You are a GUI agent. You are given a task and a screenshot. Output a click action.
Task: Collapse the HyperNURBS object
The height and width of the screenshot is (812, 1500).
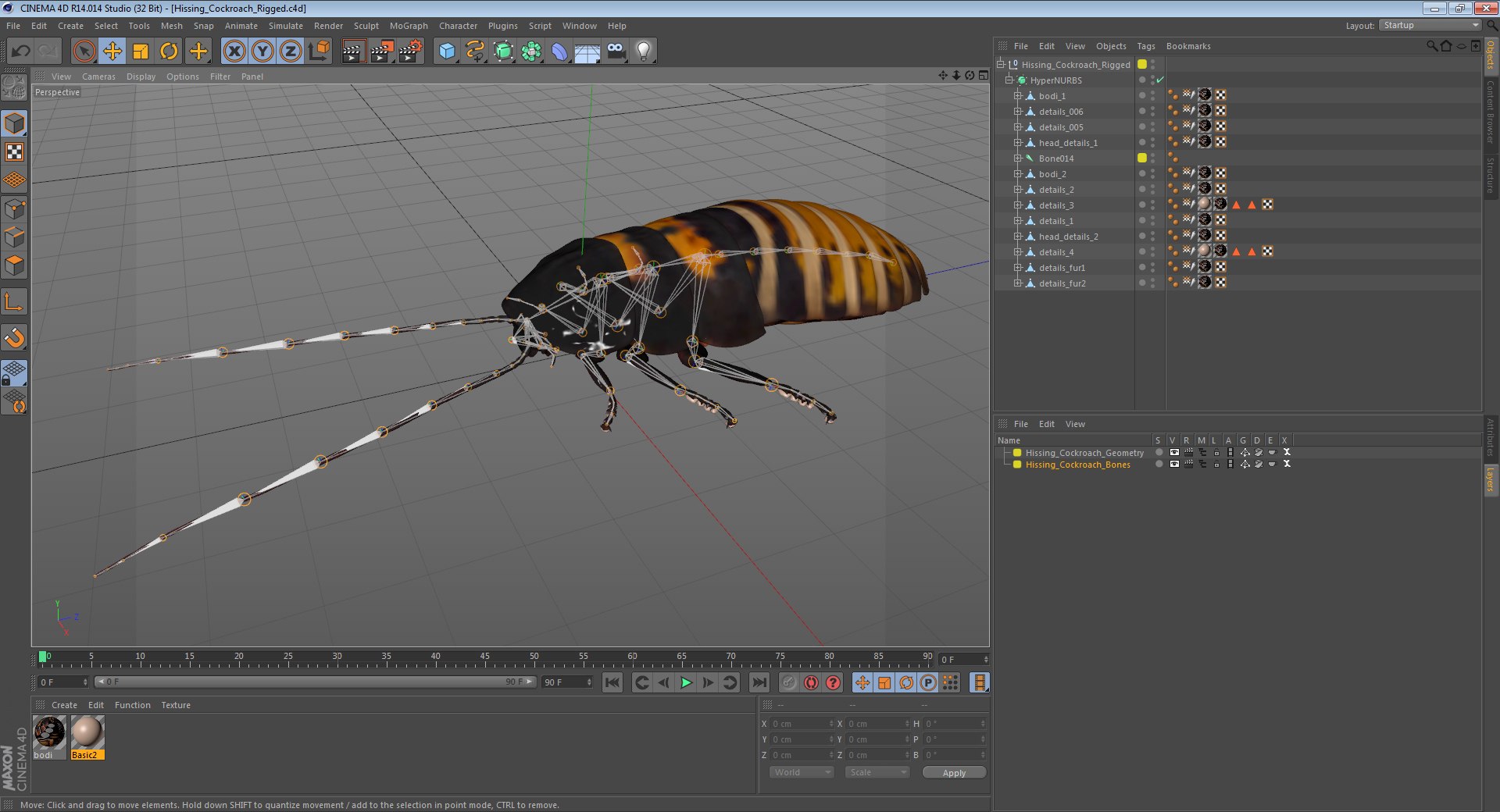(x=1009, y=80)
